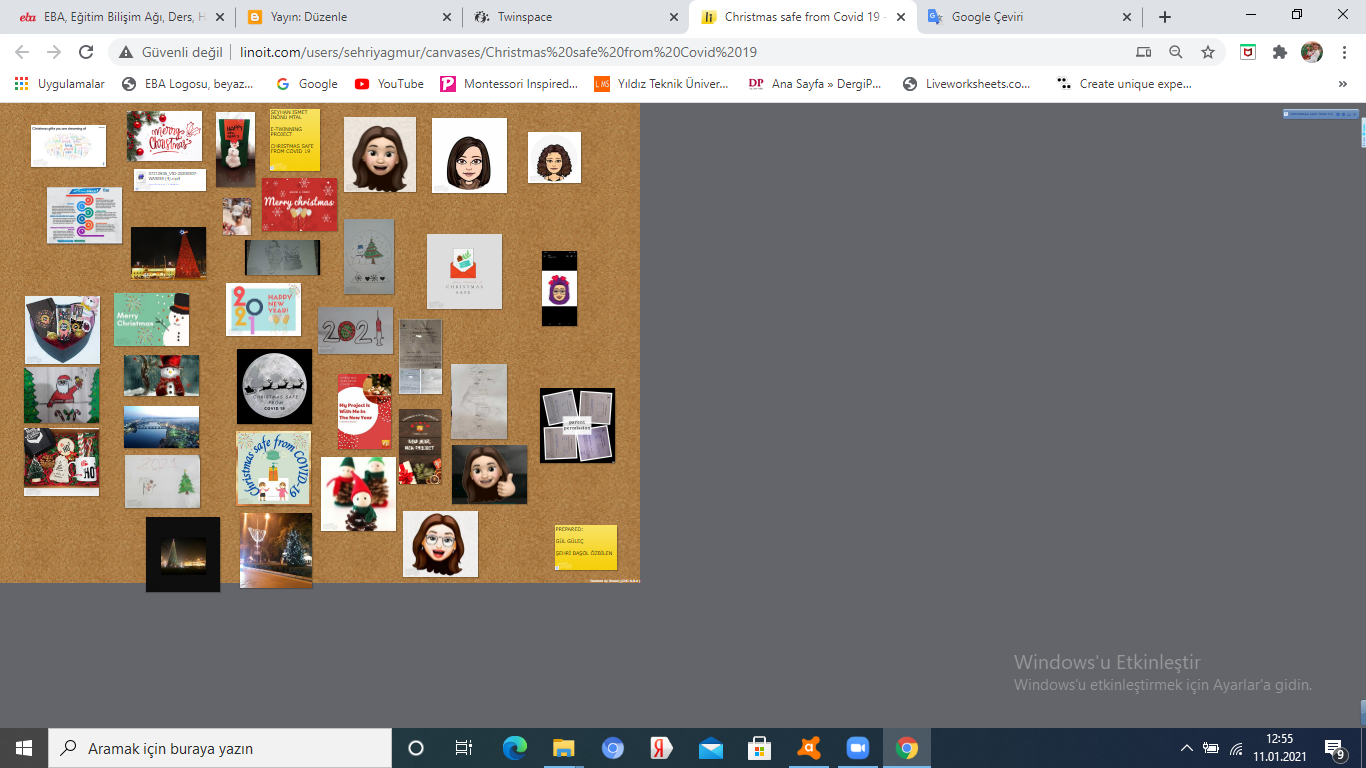Close the Twinspace tab
The image size is (1366, 768).
pyautogui.click(x=673, y=17)
